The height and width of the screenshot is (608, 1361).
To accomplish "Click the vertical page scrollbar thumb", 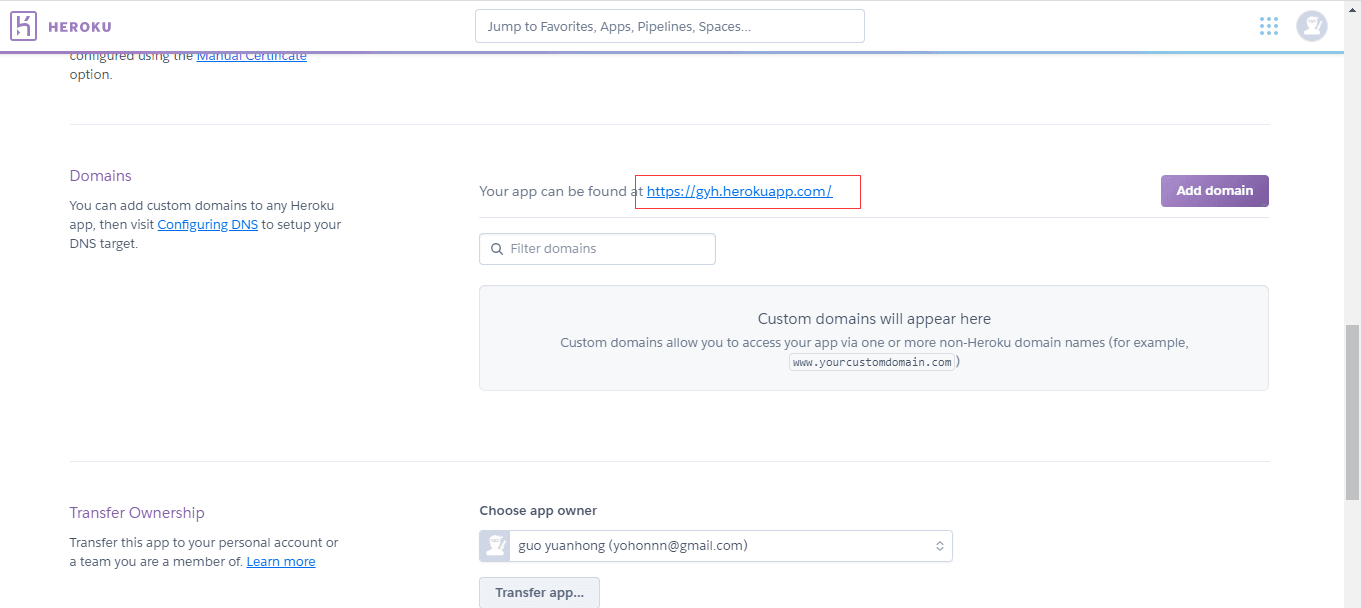I will [x=1352, y=412].
